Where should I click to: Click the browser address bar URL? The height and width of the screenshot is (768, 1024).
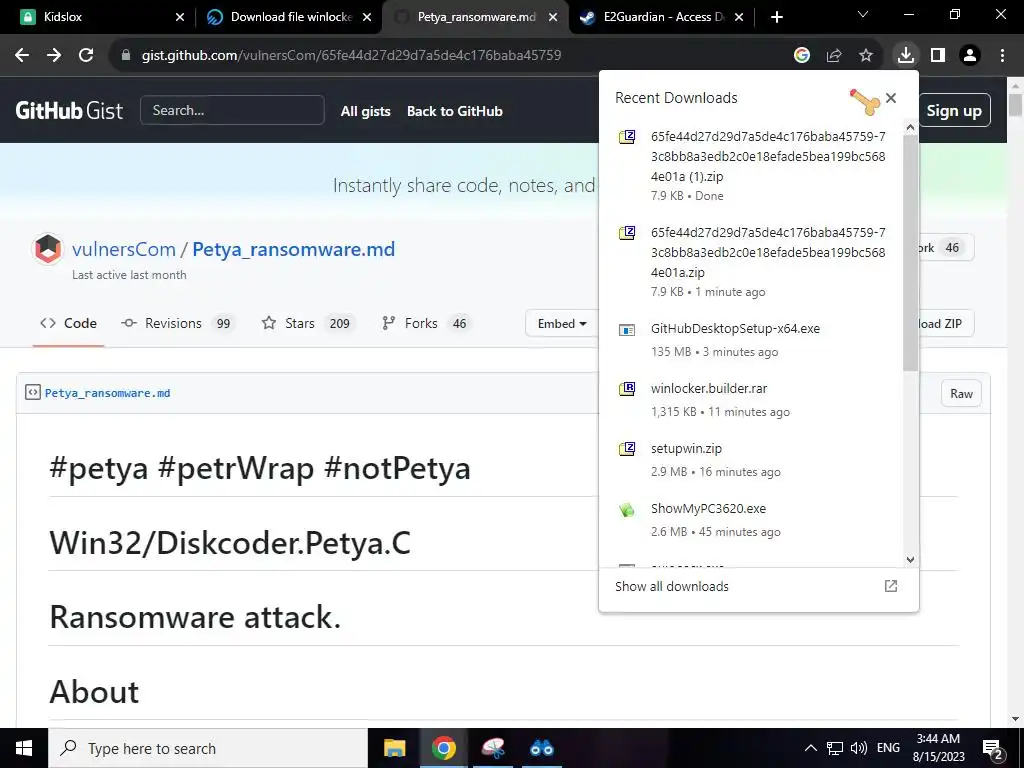[351, 56]
